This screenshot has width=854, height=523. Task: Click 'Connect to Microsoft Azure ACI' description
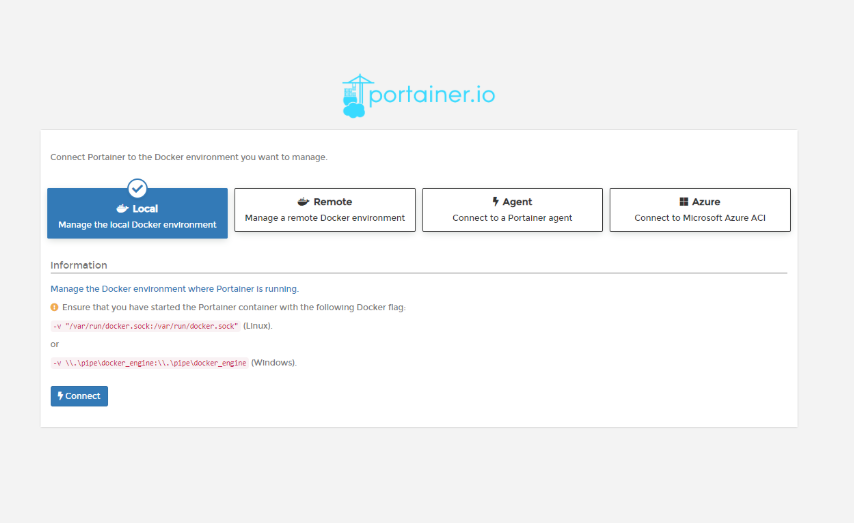[x=700, y=218]
